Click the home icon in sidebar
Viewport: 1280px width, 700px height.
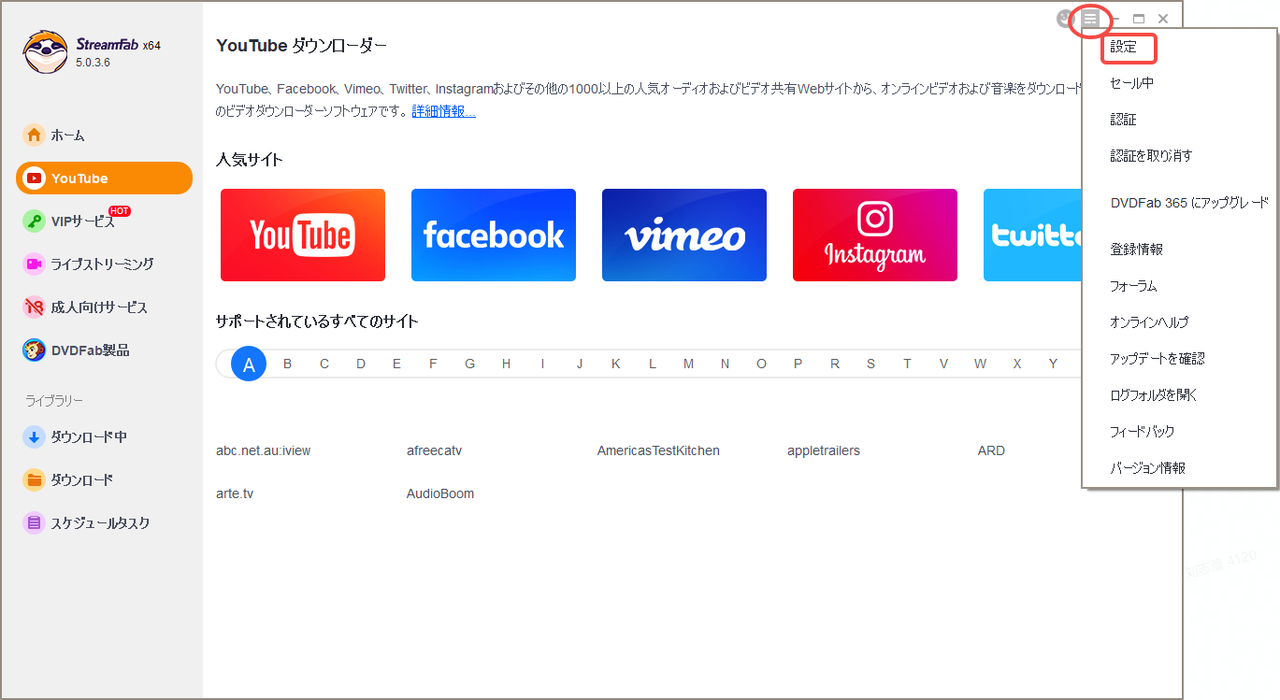[x=34, y=135]
